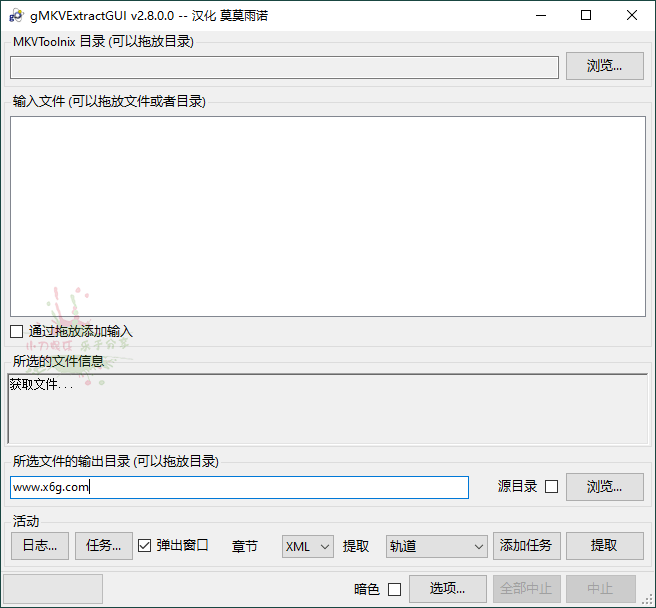
Task: Click 浏览 next to the MKVToolnix directory field
Action: [x=605, y=66]
